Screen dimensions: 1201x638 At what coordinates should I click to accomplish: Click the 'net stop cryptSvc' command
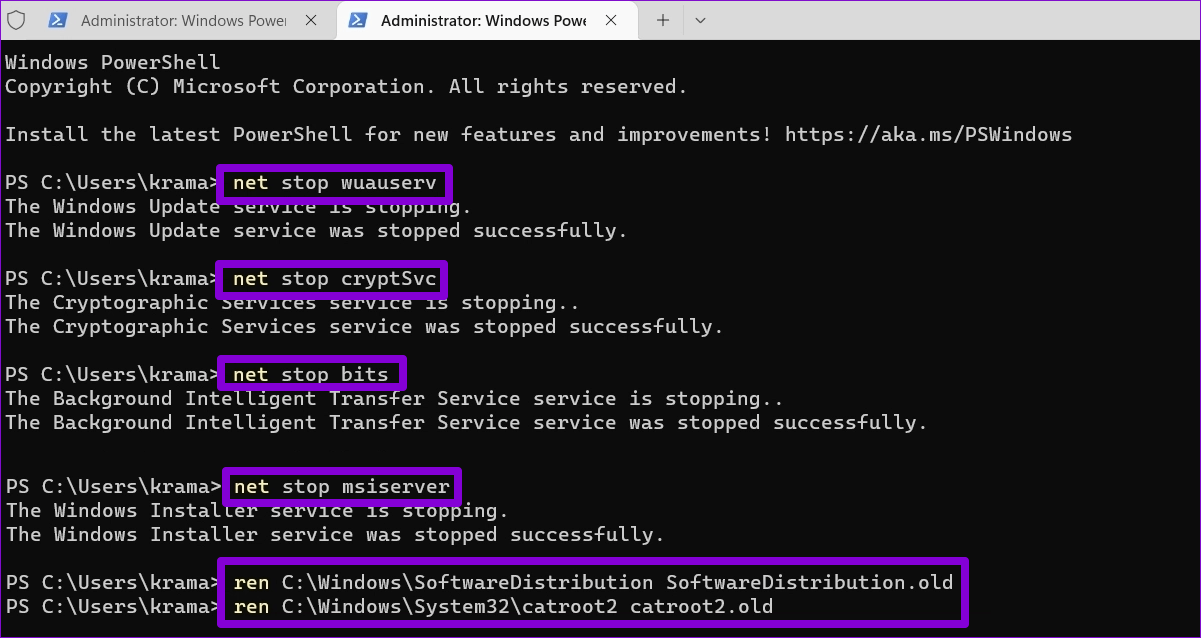(335, 279)
